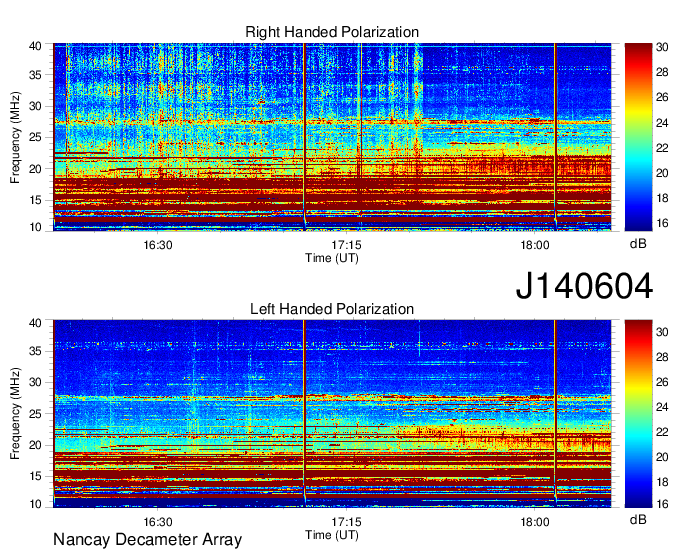
Task: Click "Frequency (MHz)" axis label of Right Handed plot
Action: (x=15, y=137)
